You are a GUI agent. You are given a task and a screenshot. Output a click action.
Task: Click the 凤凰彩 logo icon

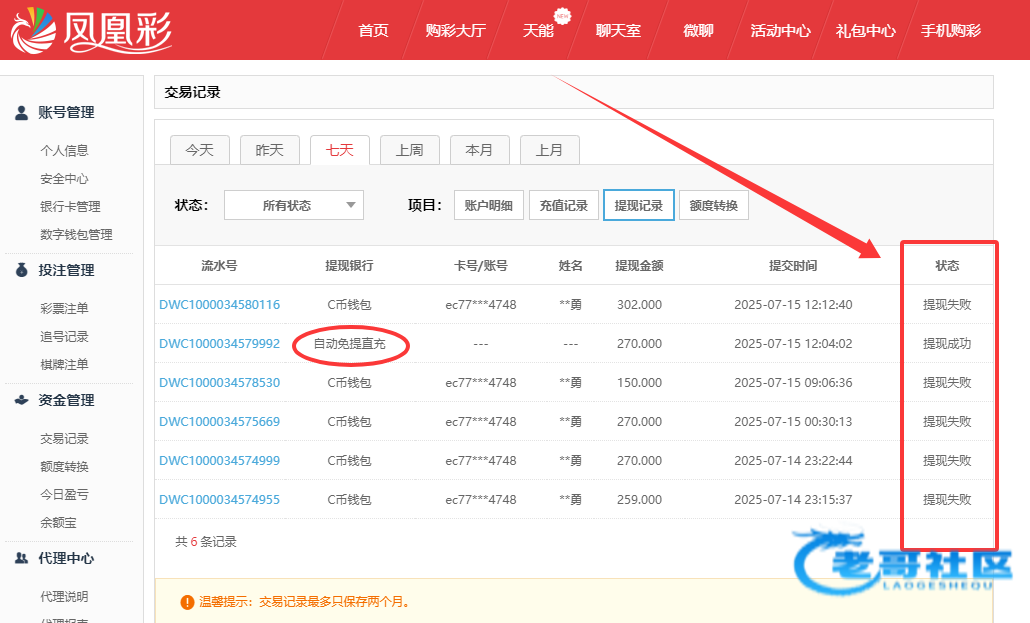tap(32, 30)
